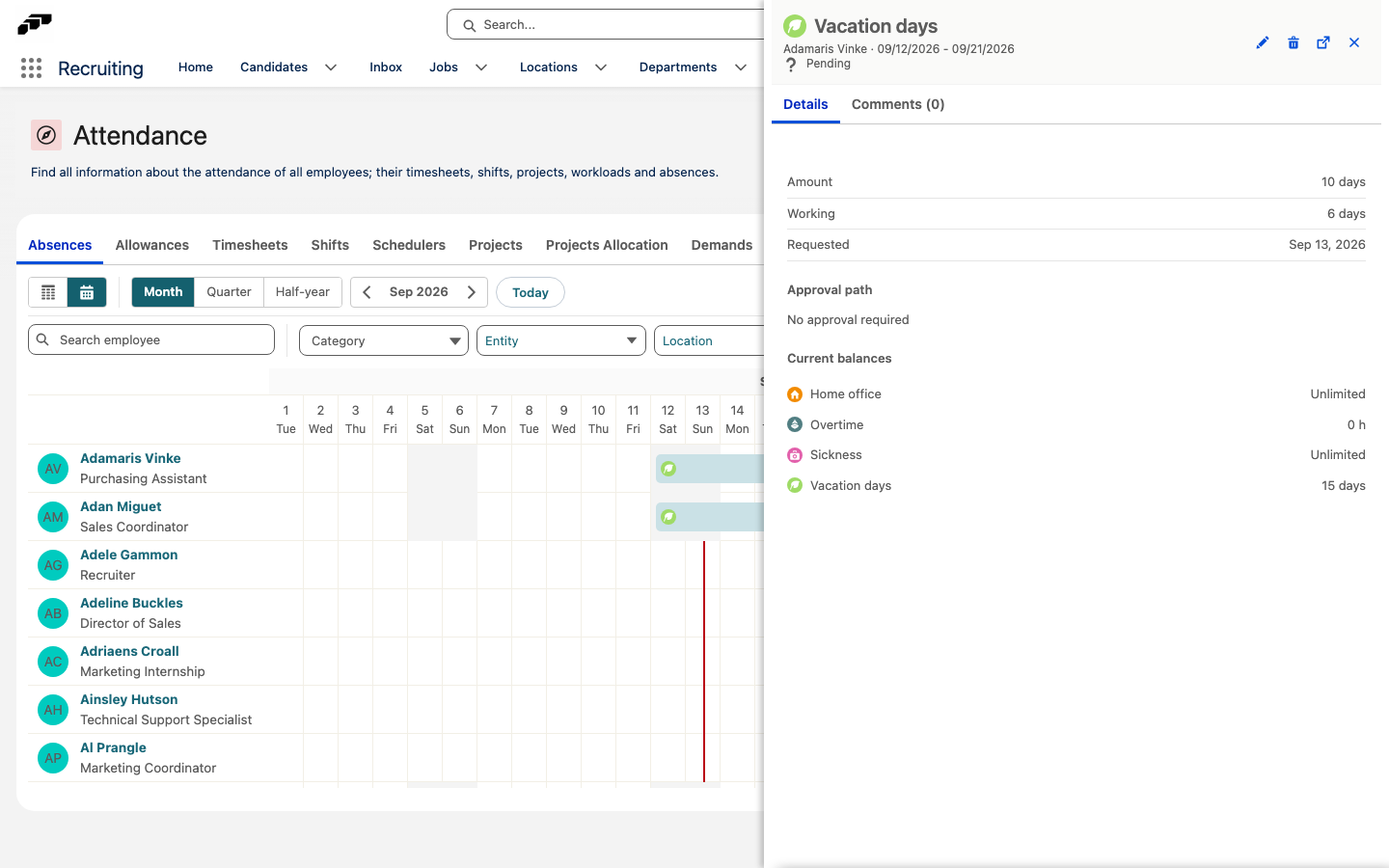Open Adan Miguet's profile link
The image size is (1389, 868).
(x=121, y=507)
